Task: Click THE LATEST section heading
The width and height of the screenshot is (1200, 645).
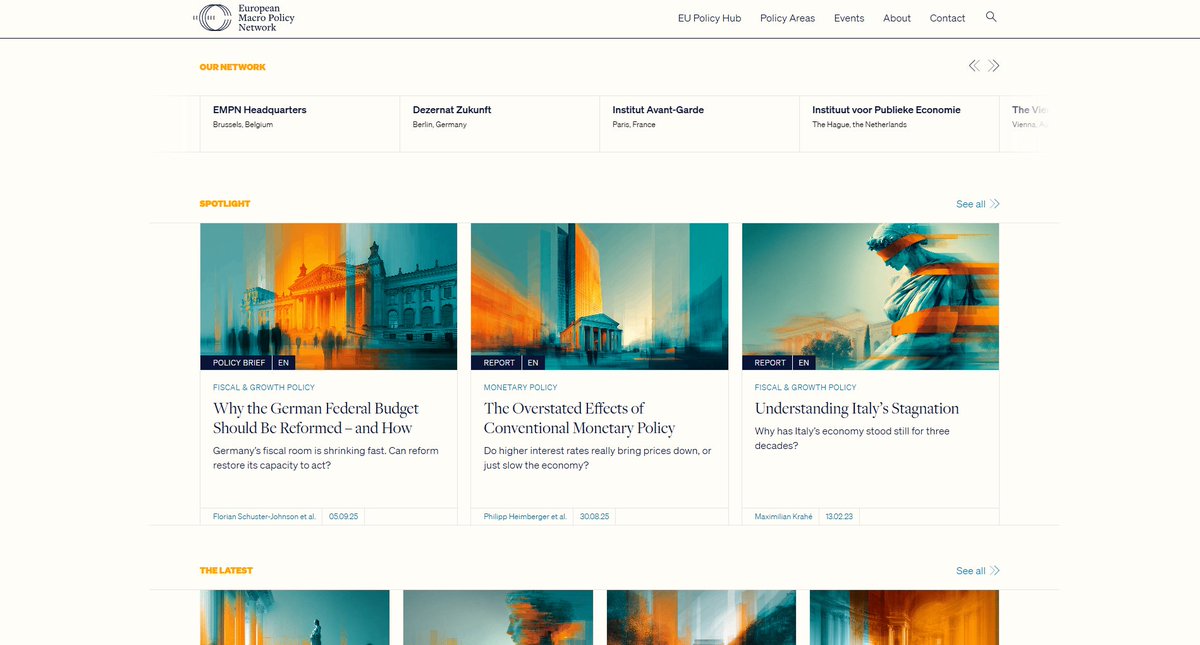Action: coord(226,571)
